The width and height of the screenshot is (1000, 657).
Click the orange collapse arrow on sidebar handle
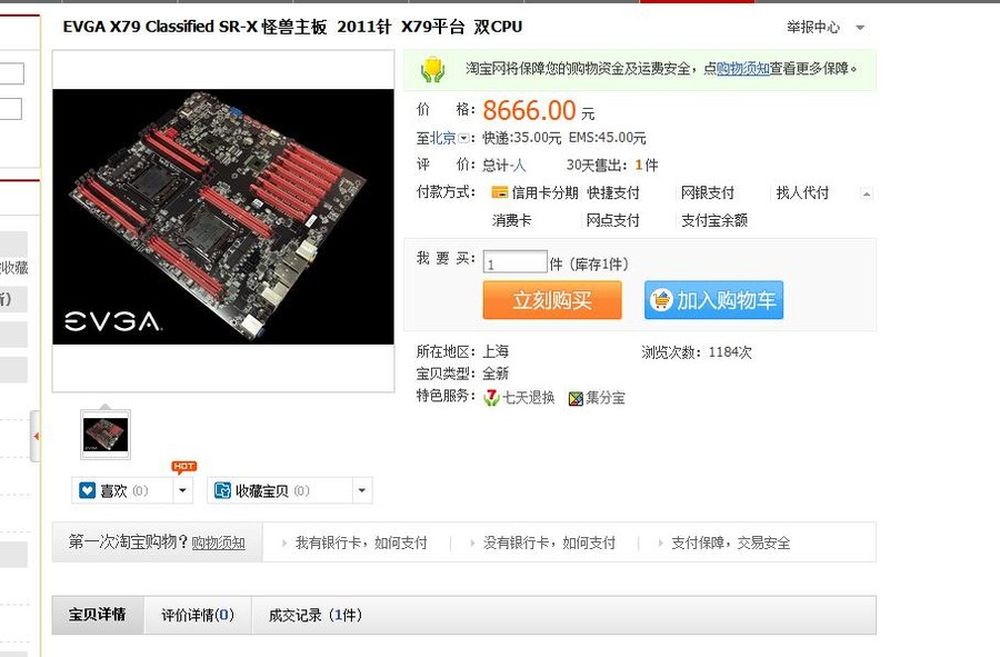pyautogui.click(x=36, y=436)
